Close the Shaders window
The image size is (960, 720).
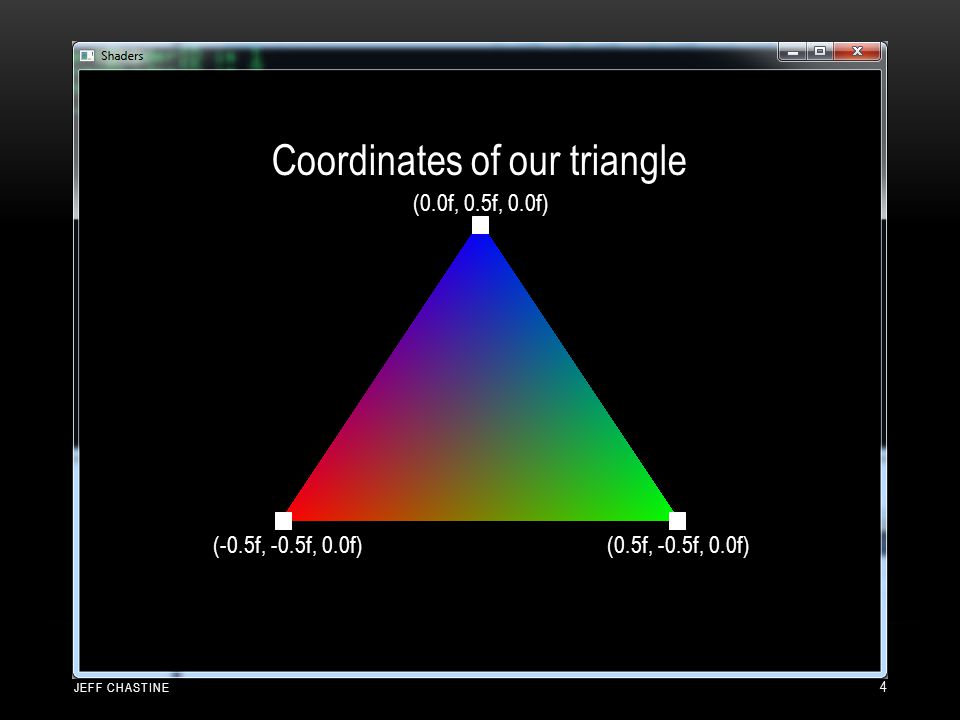pyautogui.click(x=857, y=51)
